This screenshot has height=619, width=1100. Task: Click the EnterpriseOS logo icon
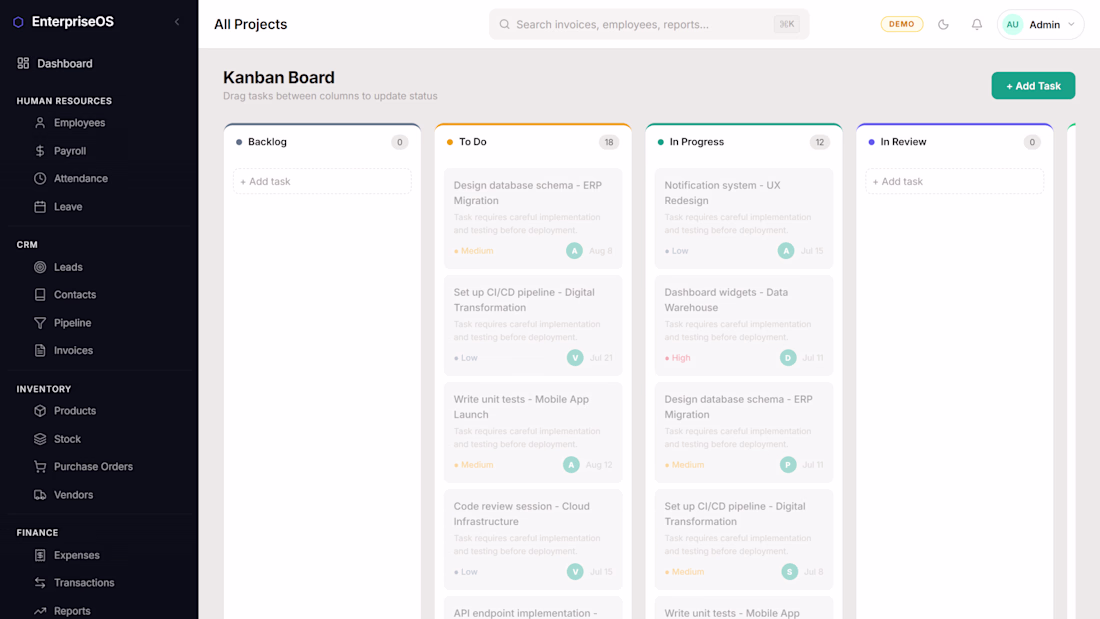click(x=18, y=22)
